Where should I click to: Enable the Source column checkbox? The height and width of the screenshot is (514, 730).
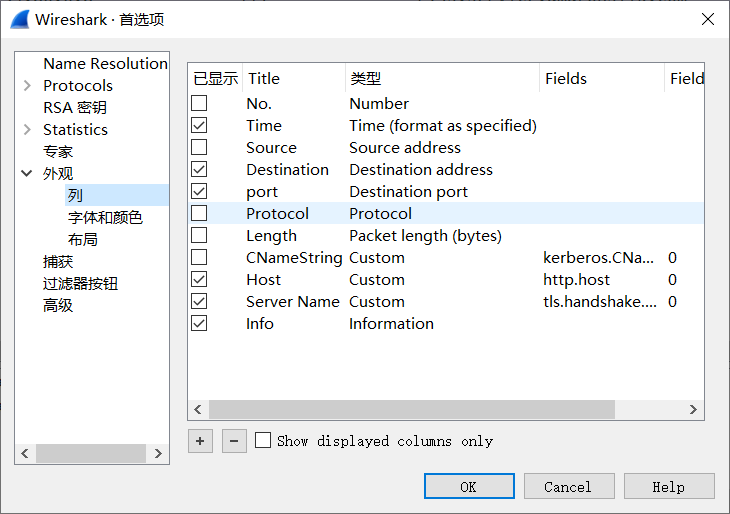pos(199,147)
